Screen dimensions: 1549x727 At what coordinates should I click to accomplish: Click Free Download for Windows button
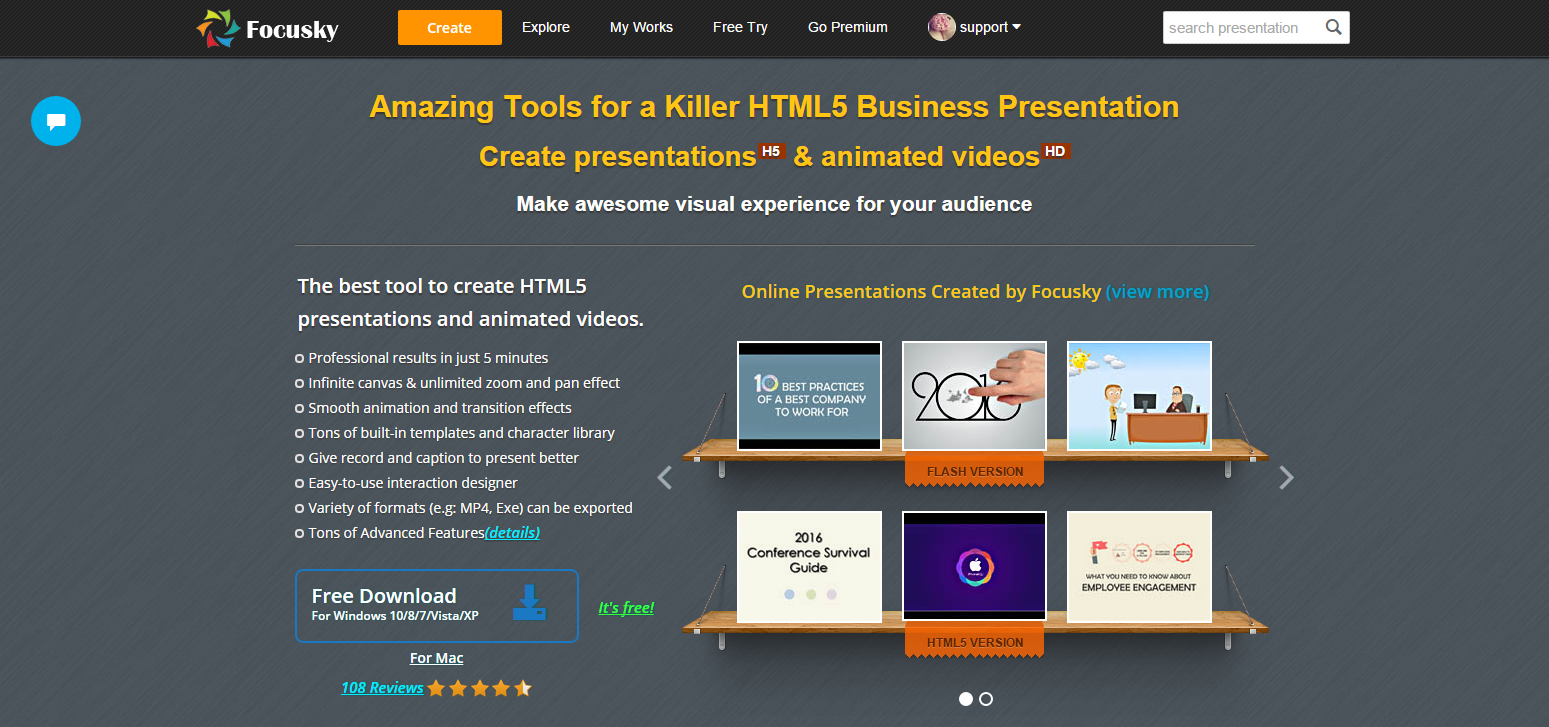pos(437,605)
